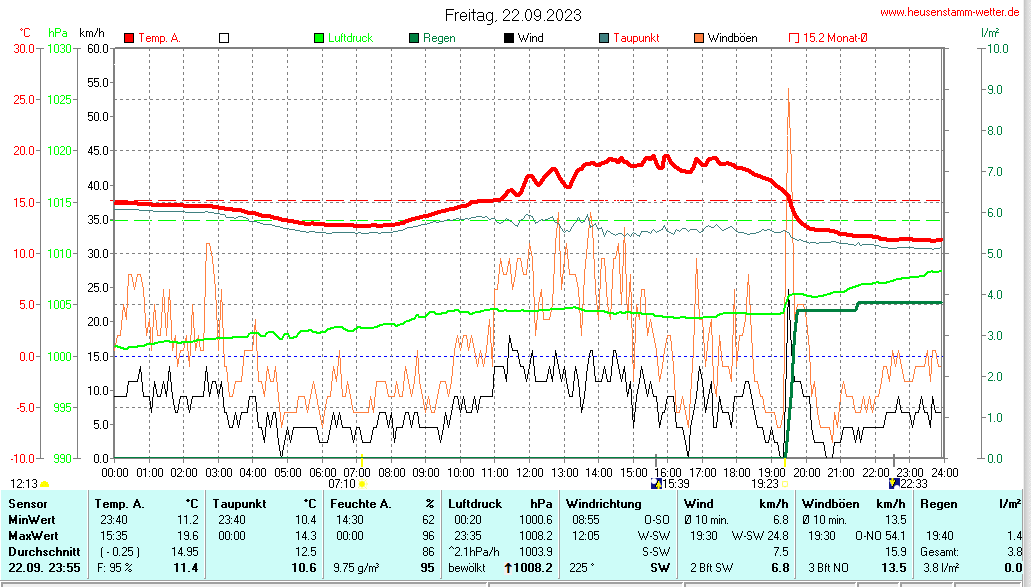Click the moon icon beside 22:33

coord(893,483)
